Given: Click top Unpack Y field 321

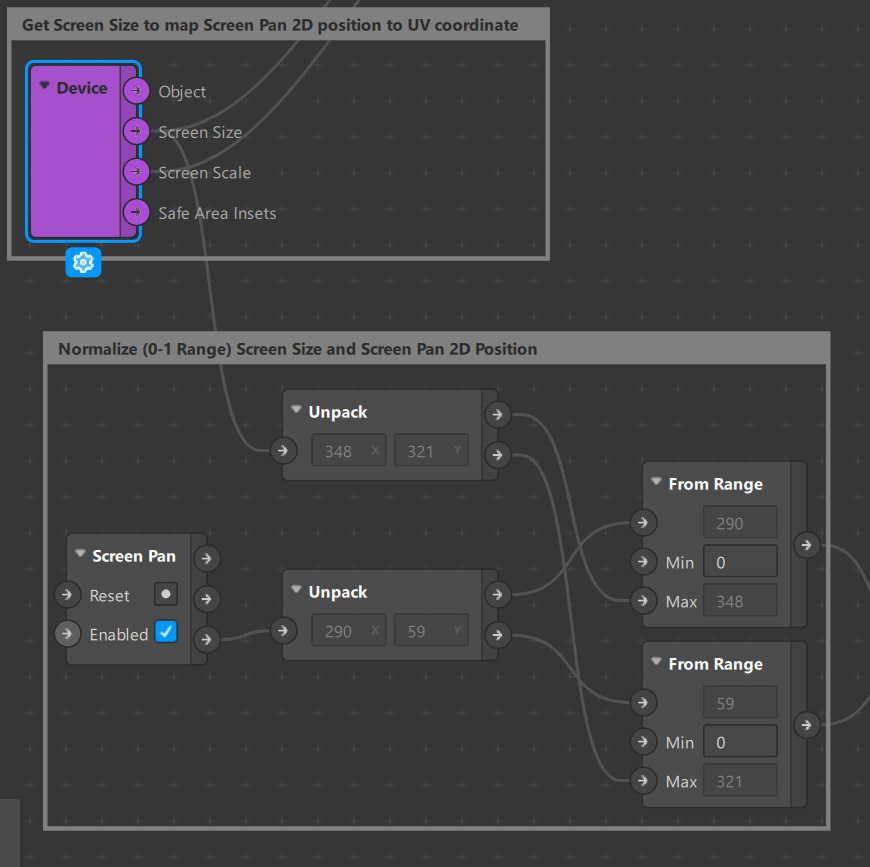Looking at the screenshot, I should [431, 450].
